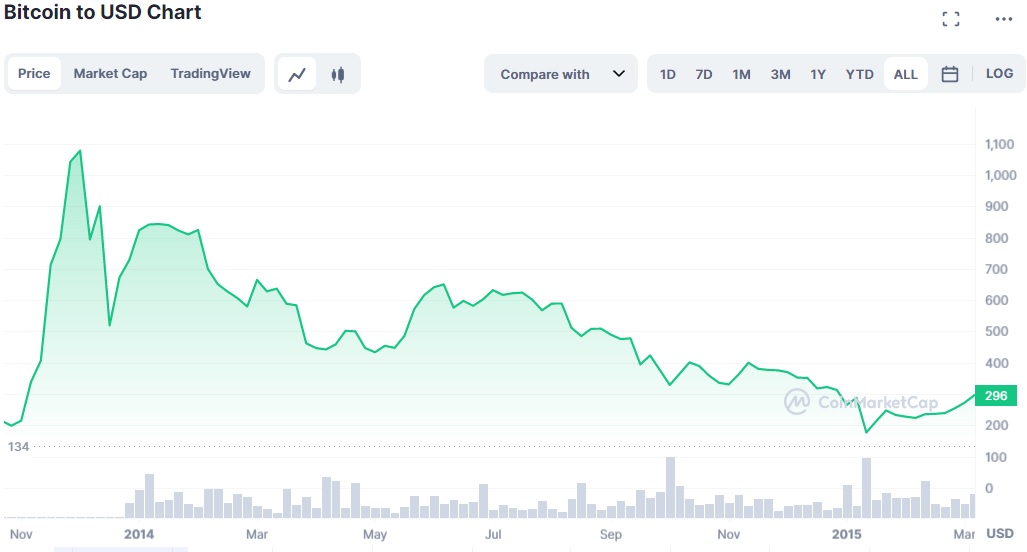Switch to candlestick chart icon
The height and width of the screenshot is (552, 1027).
[x=338, y=74]
